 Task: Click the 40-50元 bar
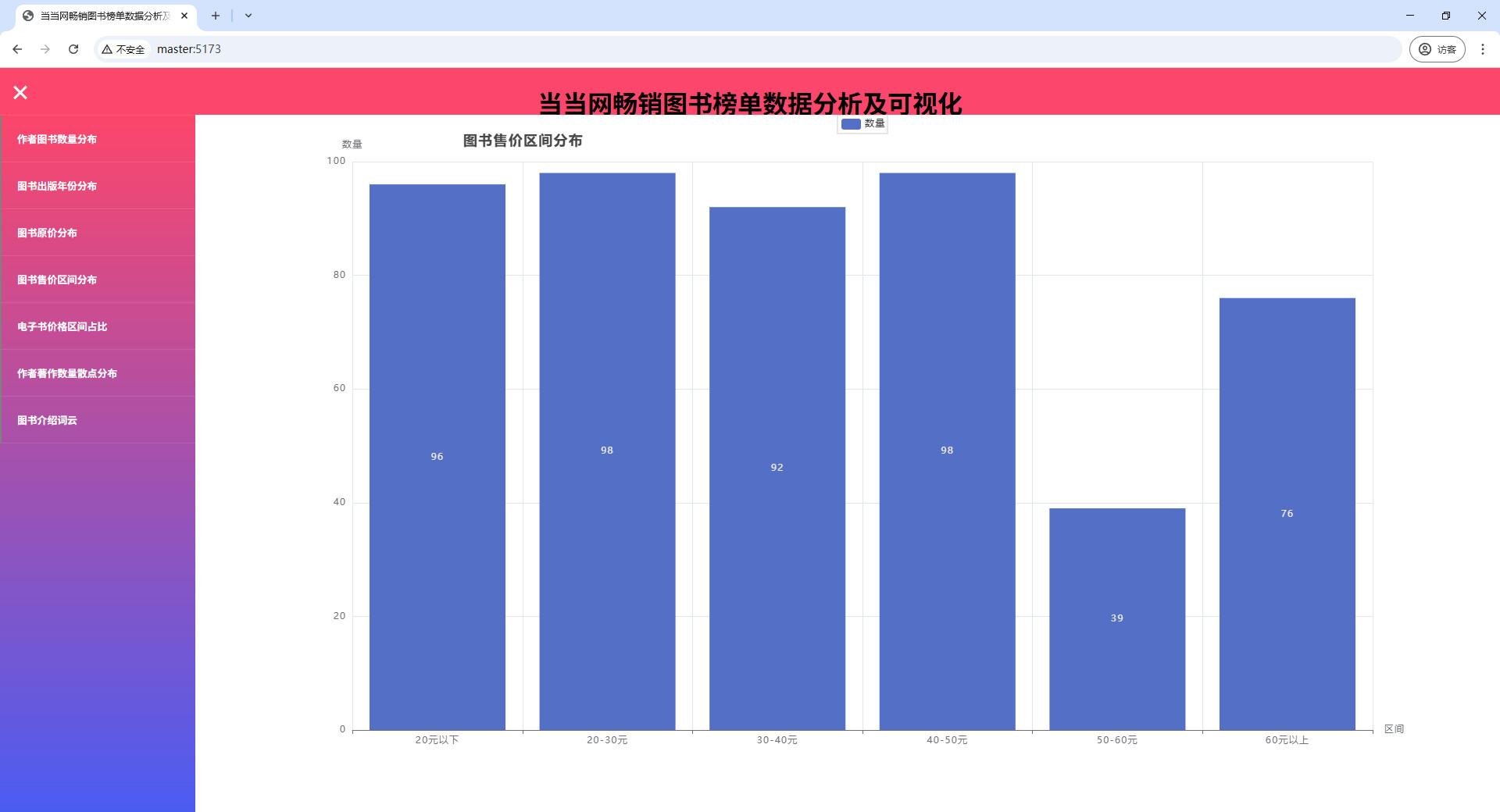click(x=947, y=451)
